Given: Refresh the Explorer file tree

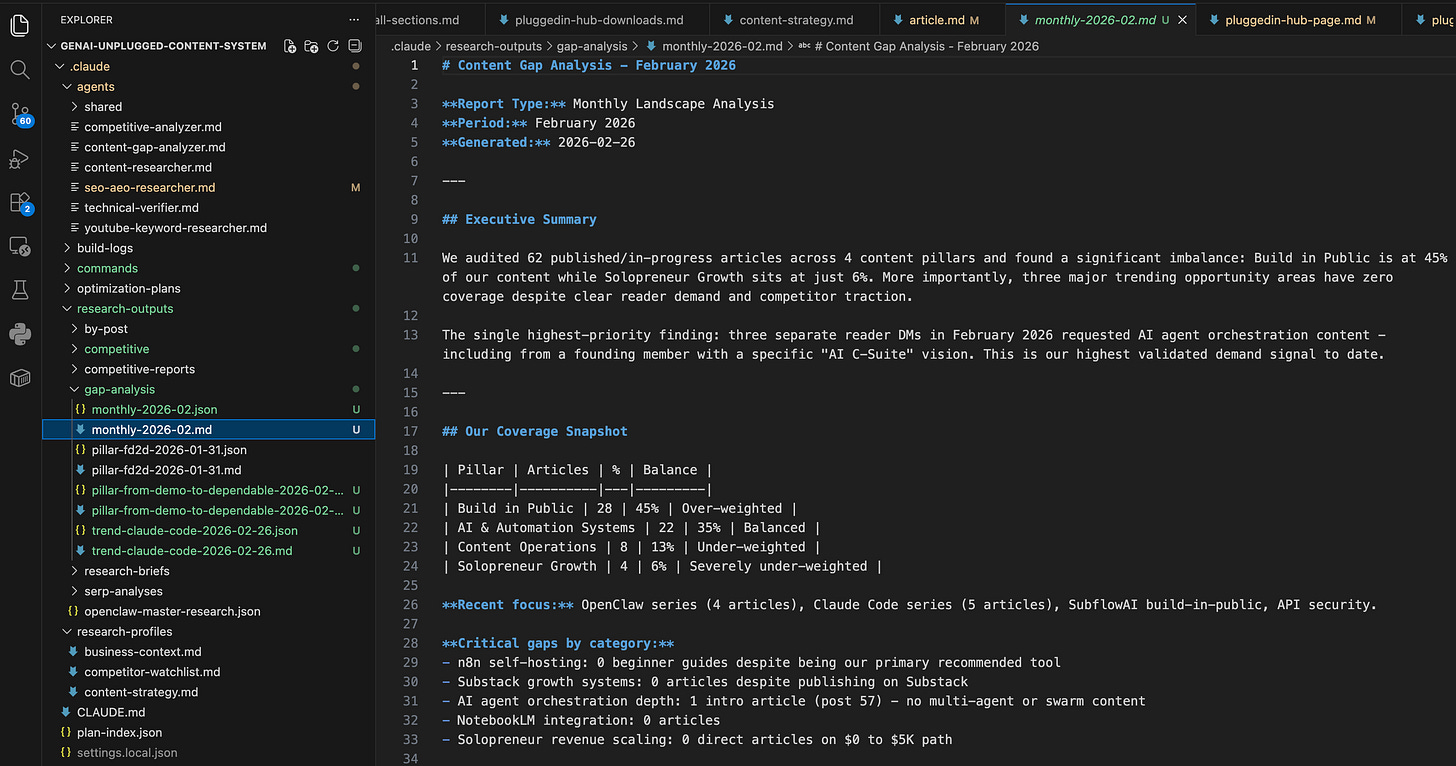Looking at the screenshot, I should pyautogui.click(x=333, y=46).
